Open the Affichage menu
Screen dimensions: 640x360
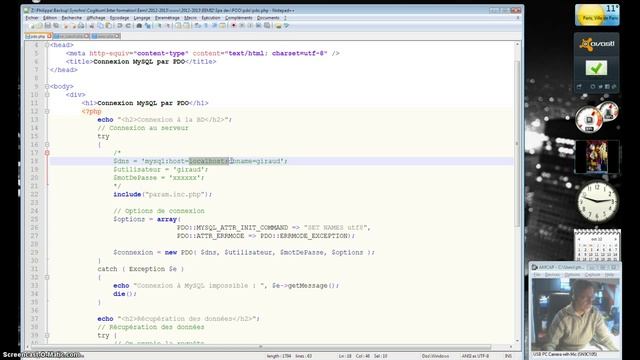pyautogui.click(x=96, y=18)
